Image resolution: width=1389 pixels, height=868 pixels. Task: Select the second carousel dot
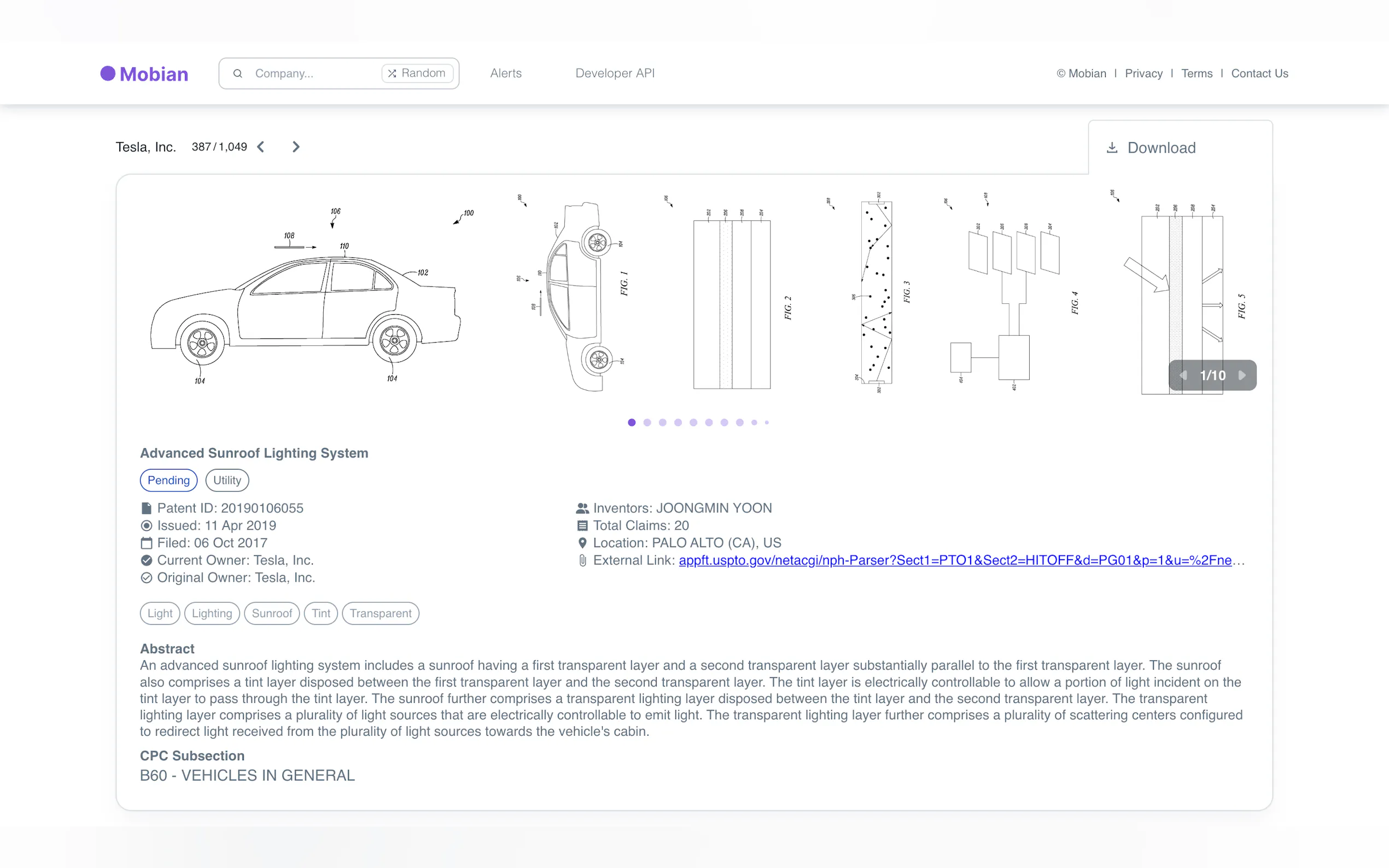647,423
